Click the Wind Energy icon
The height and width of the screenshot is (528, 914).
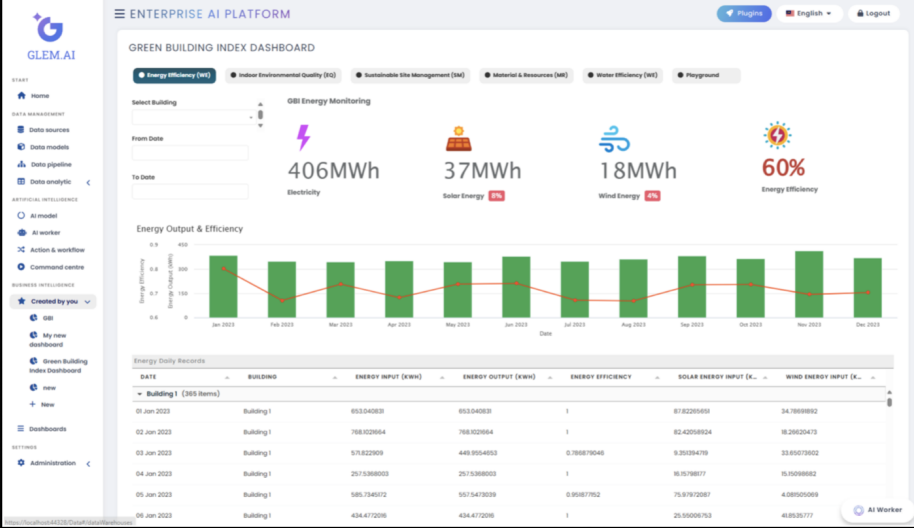coord(614,137)
